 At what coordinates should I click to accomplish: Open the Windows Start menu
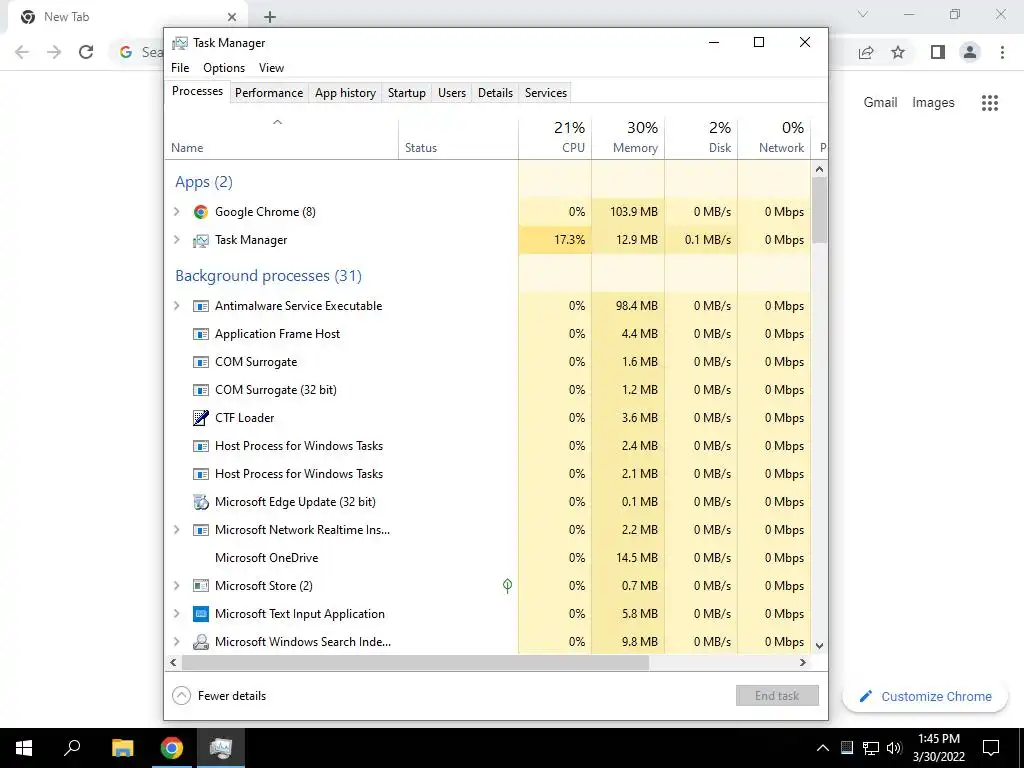pyautogui.click(x=24, y=748)
